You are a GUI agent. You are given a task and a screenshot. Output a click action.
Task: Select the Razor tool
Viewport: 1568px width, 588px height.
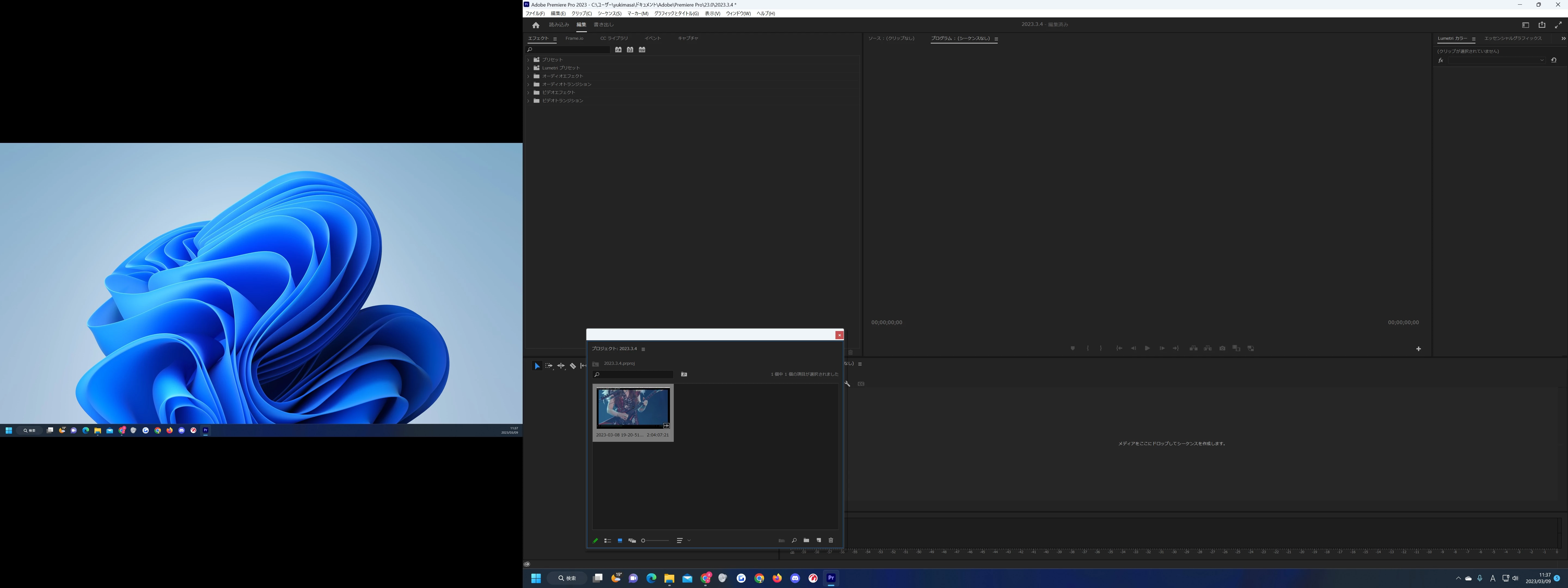pos(573,366)
